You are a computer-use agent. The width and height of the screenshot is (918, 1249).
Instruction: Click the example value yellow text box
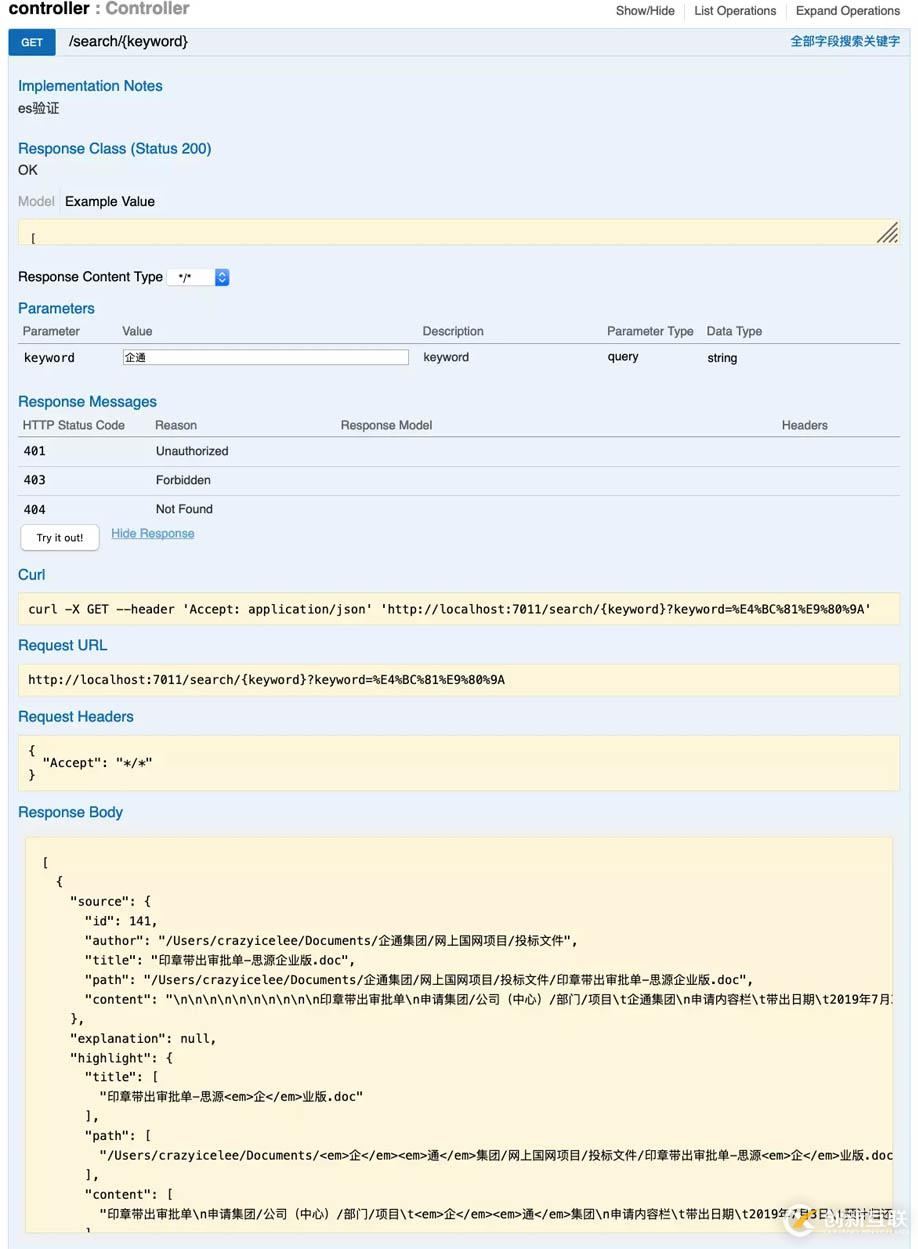click(x=458, y=233)
